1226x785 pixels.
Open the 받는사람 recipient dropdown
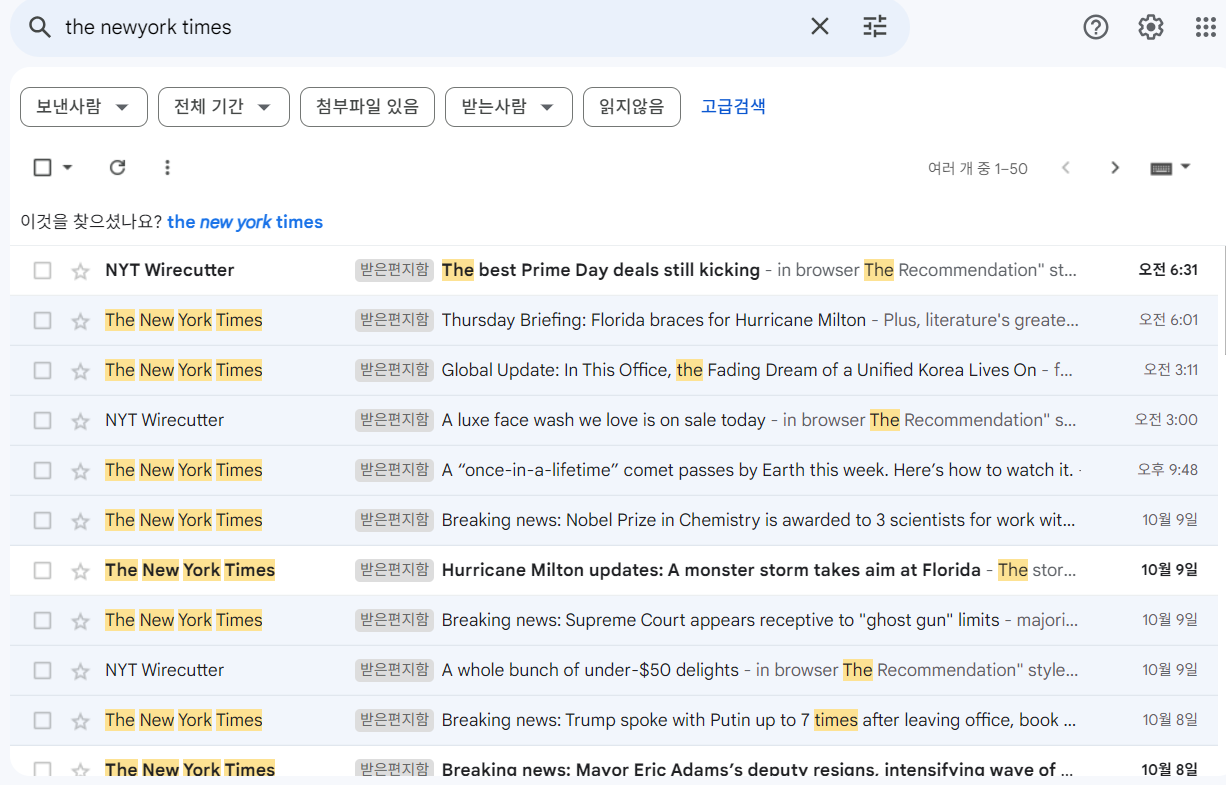tap(508, 107)
